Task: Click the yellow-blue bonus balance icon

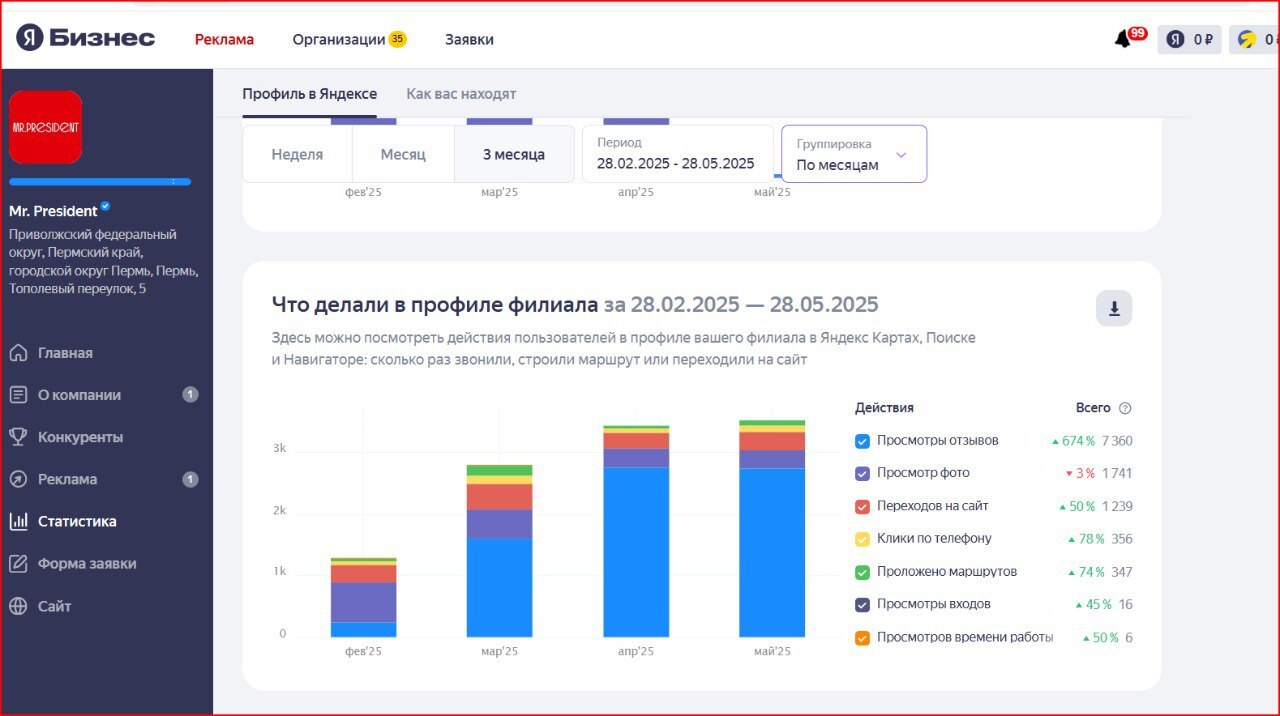Action: coord(1247,39)
